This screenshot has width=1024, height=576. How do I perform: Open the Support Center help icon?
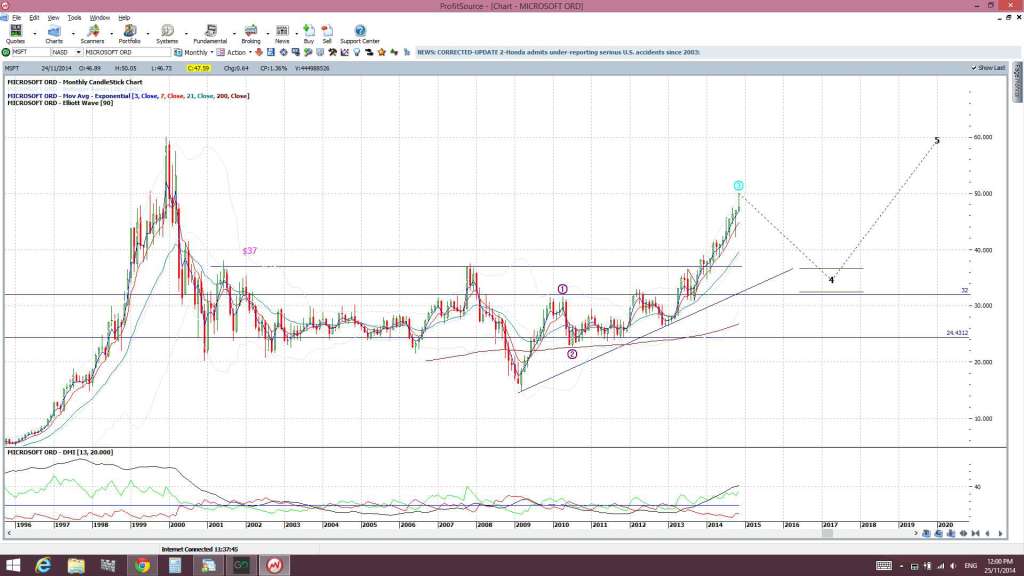pyautogui.click(x=360, y=33)
